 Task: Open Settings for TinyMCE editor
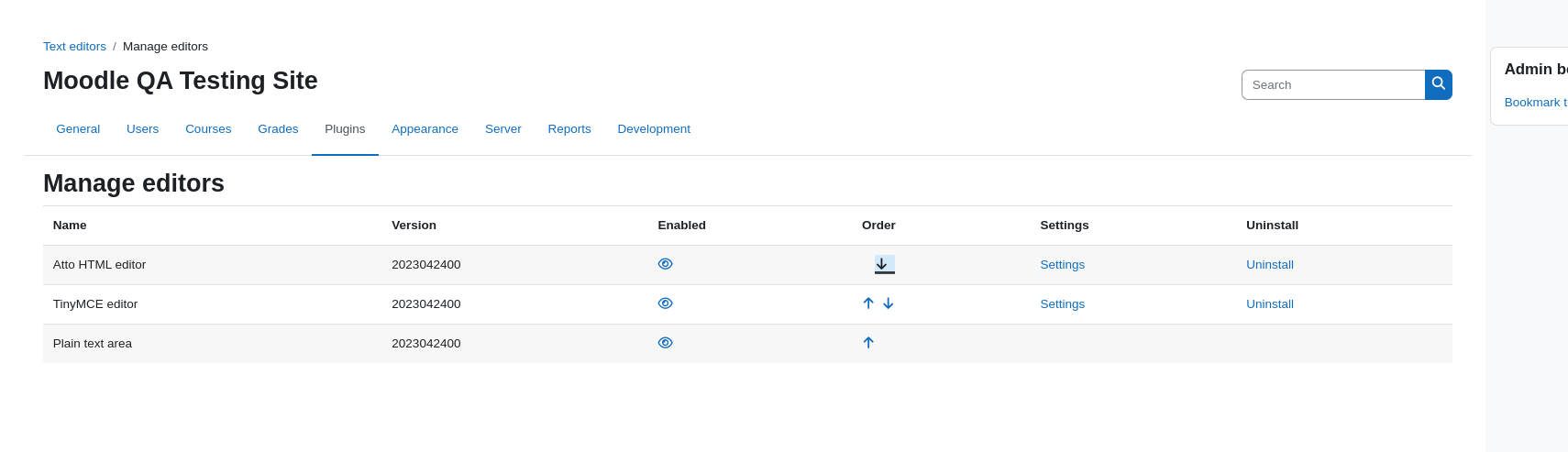click(x=1062, y=304)
